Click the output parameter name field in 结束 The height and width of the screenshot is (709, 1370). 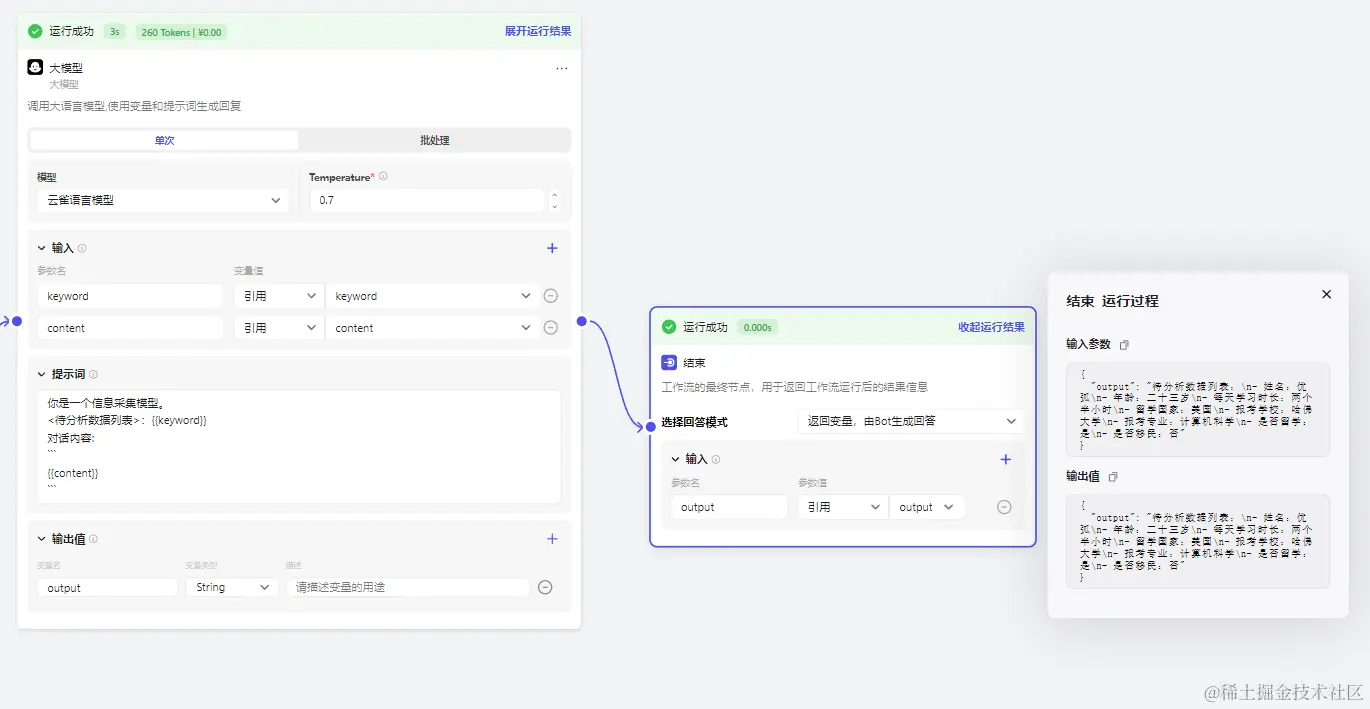point(730,507)
